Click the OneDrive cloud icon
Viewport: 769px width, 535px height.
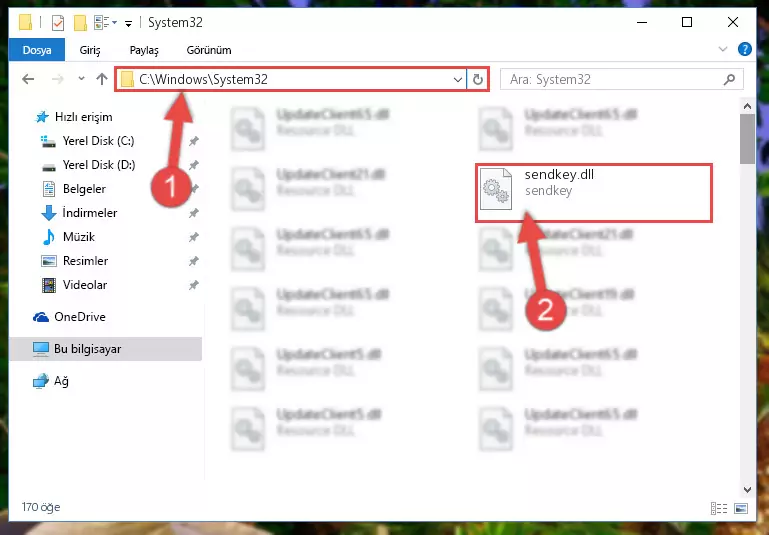pyautogui.click(x=41, y=317)
